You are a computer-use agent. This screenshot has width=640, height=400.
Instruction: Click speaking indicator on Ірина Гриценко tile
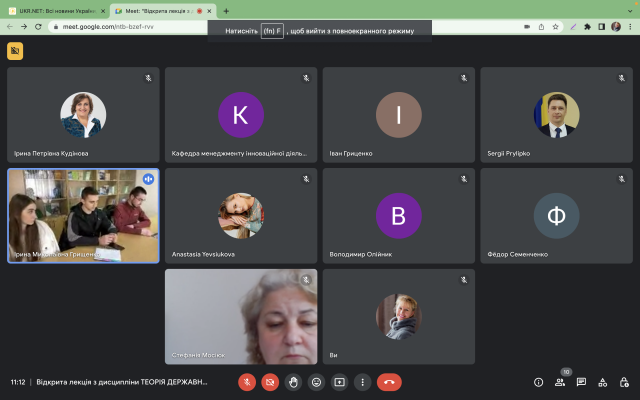[149, 179]
